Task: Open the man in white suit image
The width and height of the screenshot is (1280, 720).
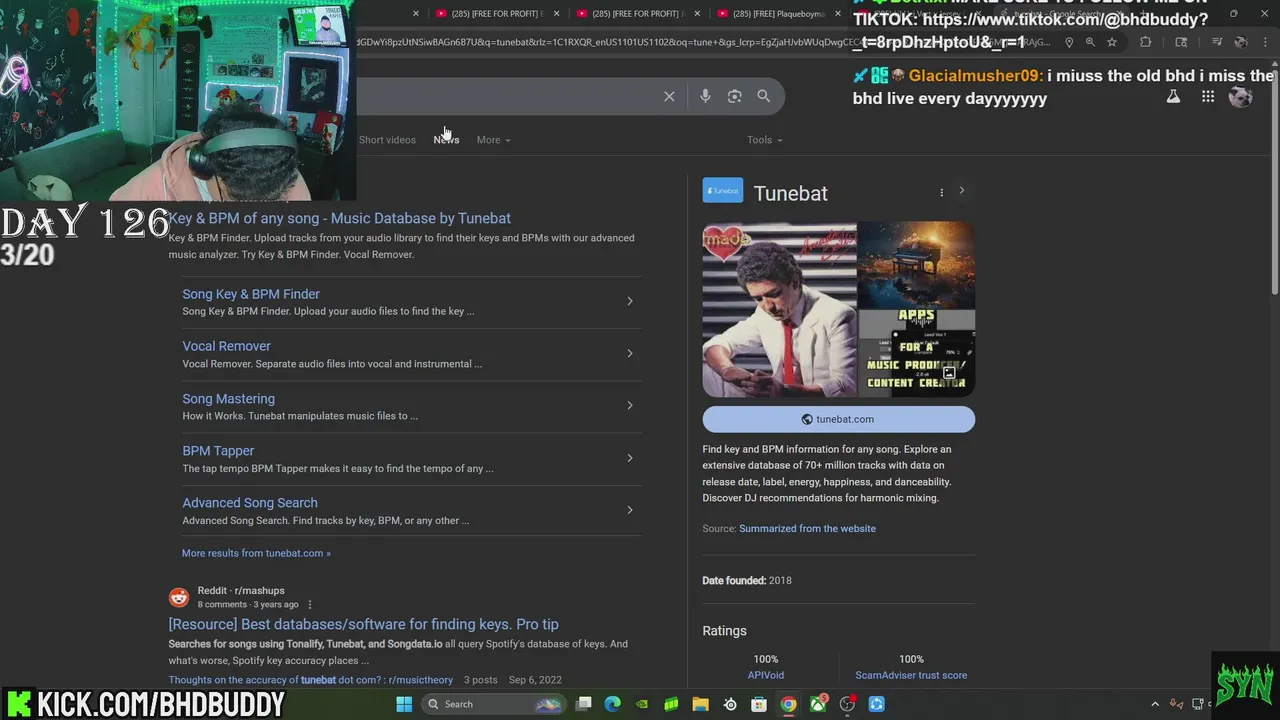Action: tap(779, 310)
